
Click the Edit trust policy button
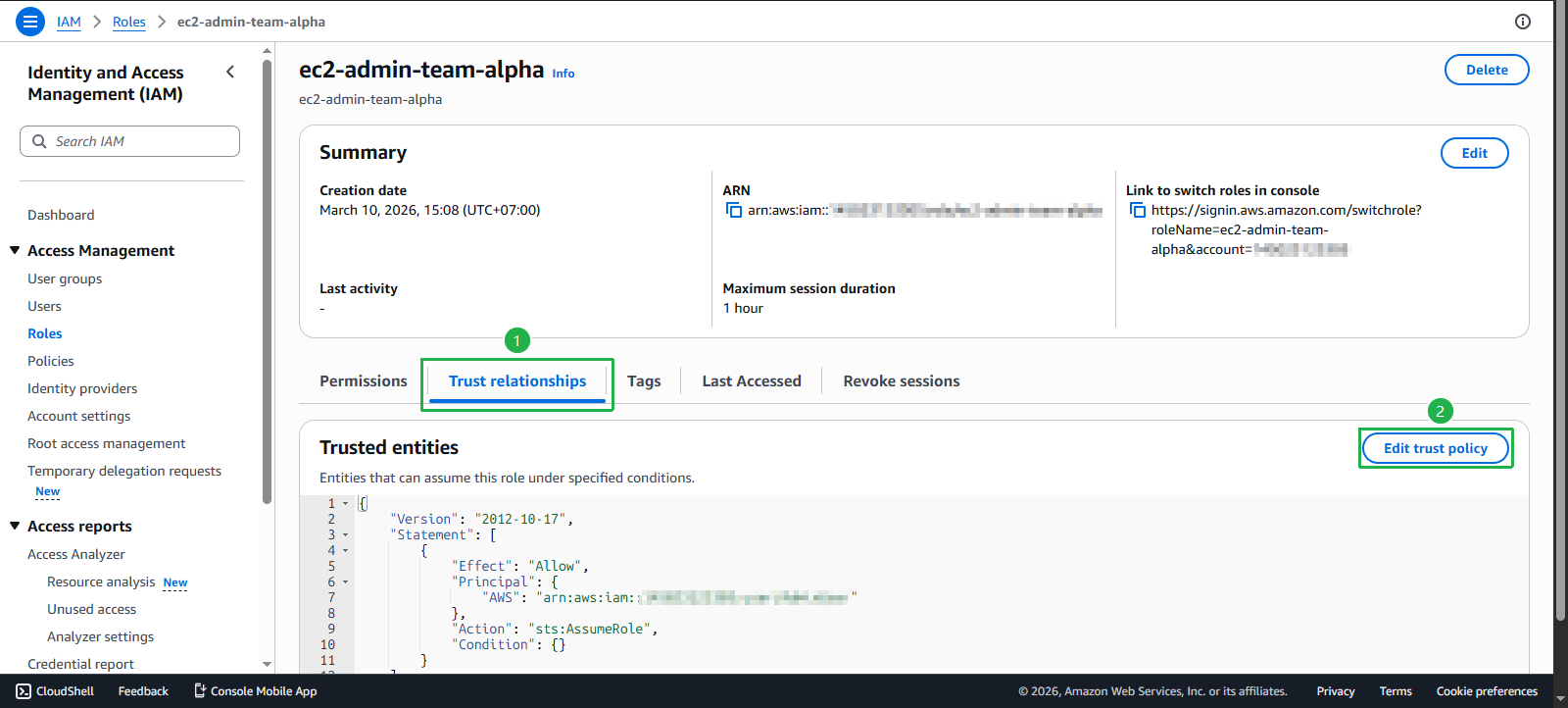[1436, 448]
